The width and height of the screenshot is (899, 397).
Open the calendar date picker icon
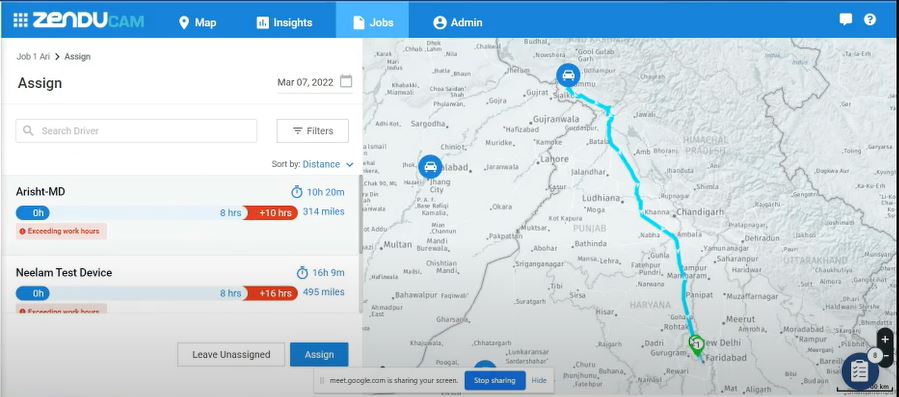click(346, 81)
